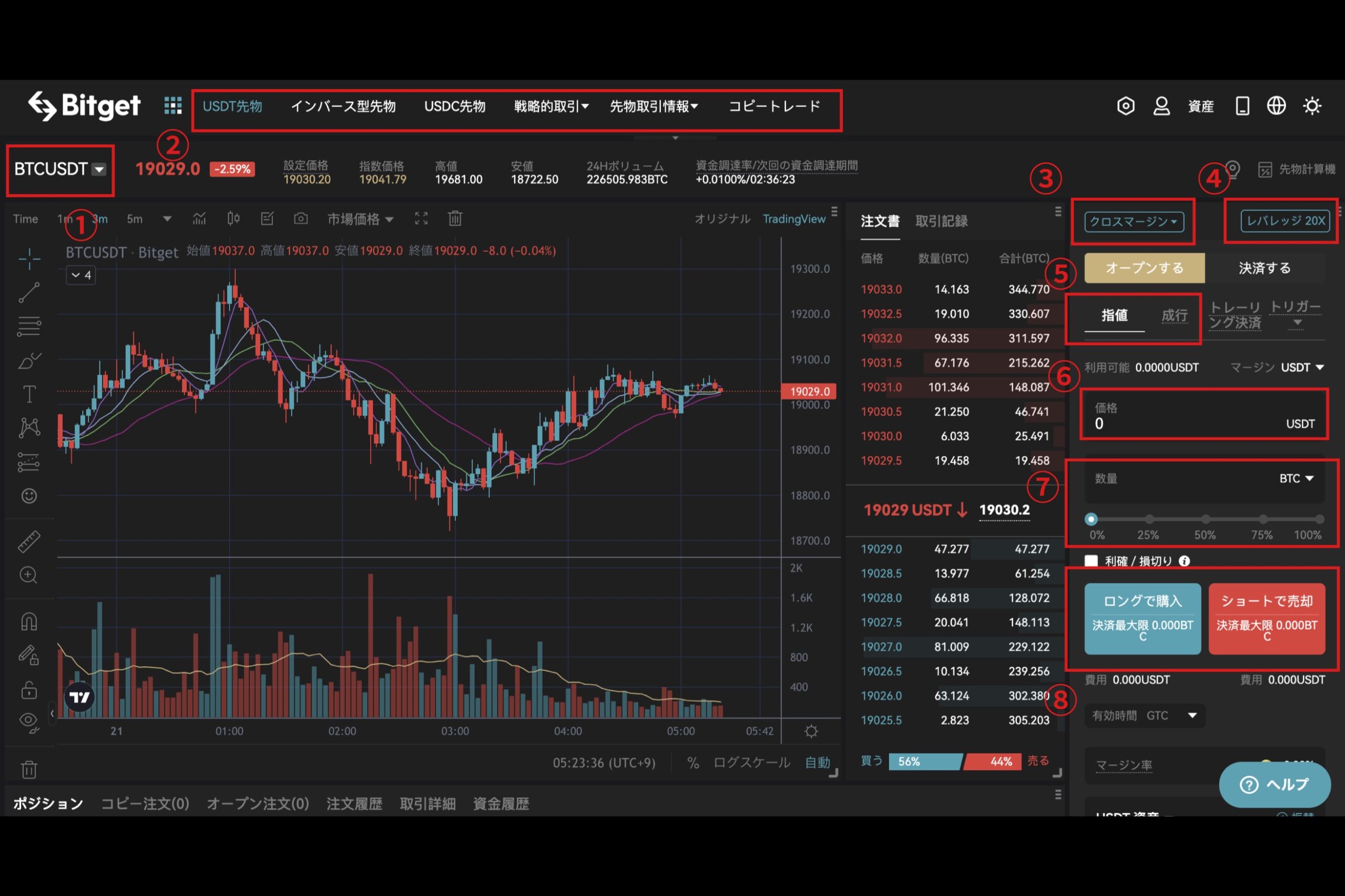
Task: Toggle the % percent scale
Action: point(693,763)
